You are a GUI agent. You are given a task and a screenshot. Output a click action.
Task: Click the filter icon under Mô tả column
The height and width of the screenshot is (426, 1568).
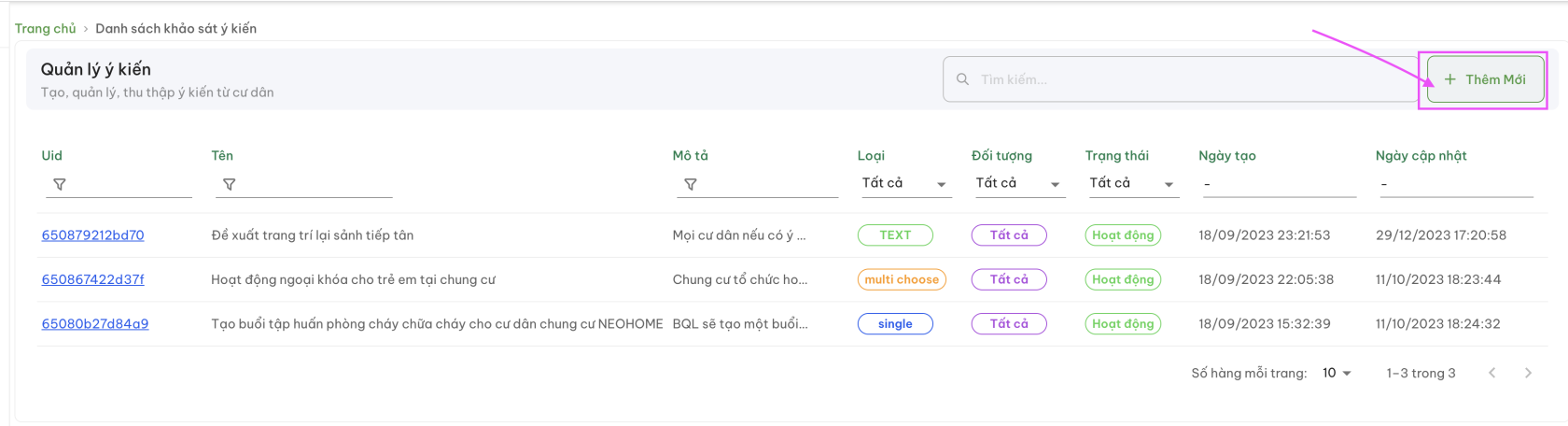[691, 185]
